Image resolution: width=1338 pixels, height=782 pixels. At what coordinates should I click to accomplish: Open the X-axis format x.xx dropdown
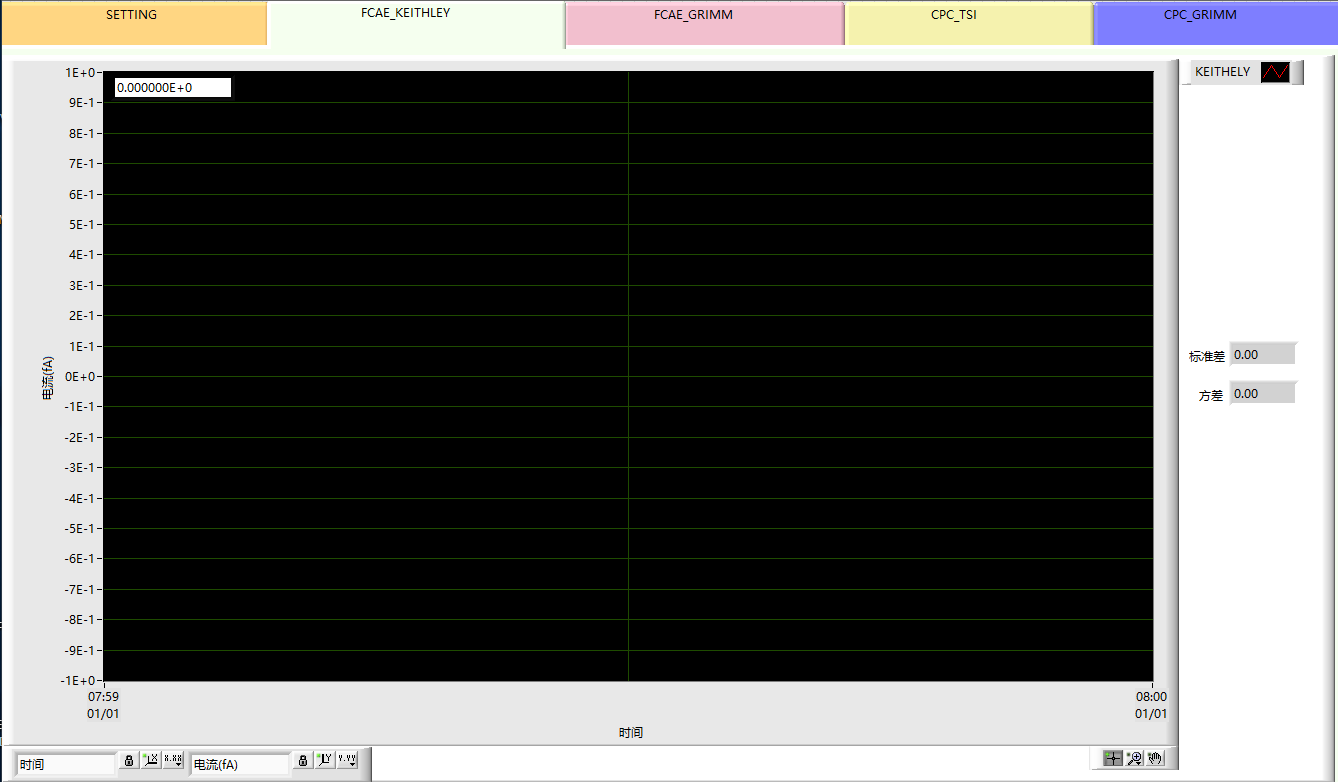pos(173,760)
